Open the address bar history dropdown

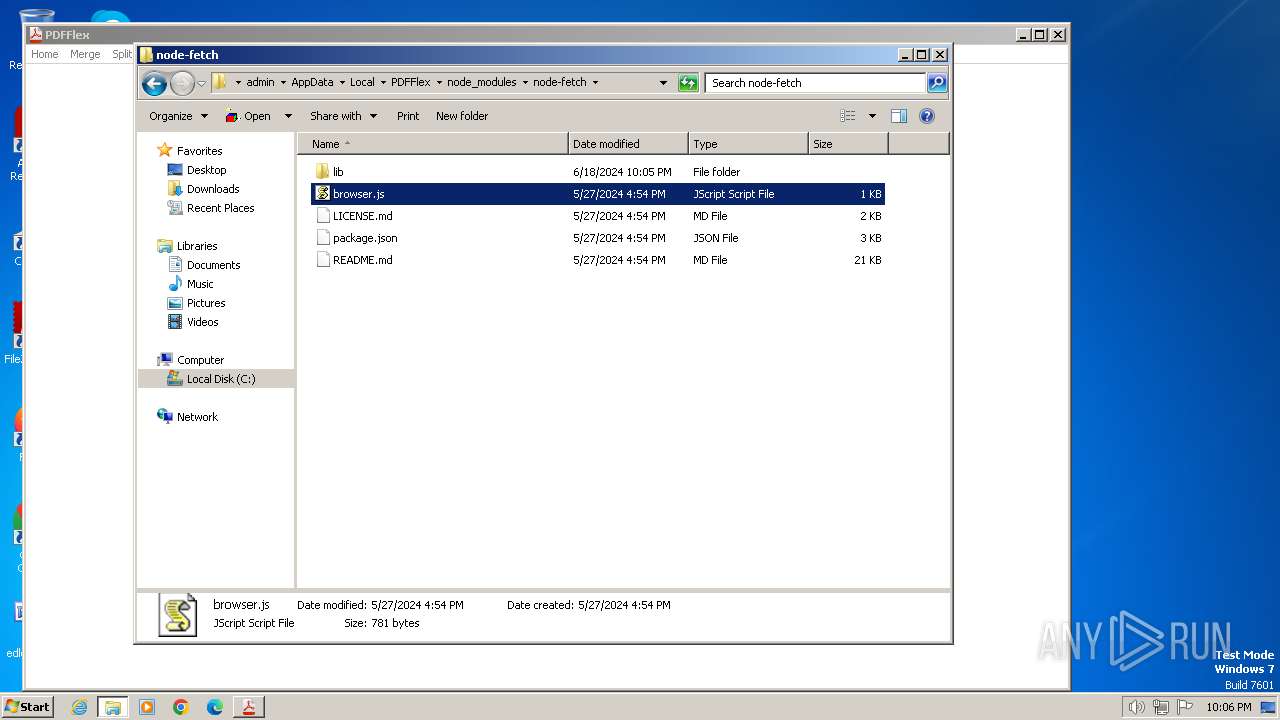coord(663,83)
